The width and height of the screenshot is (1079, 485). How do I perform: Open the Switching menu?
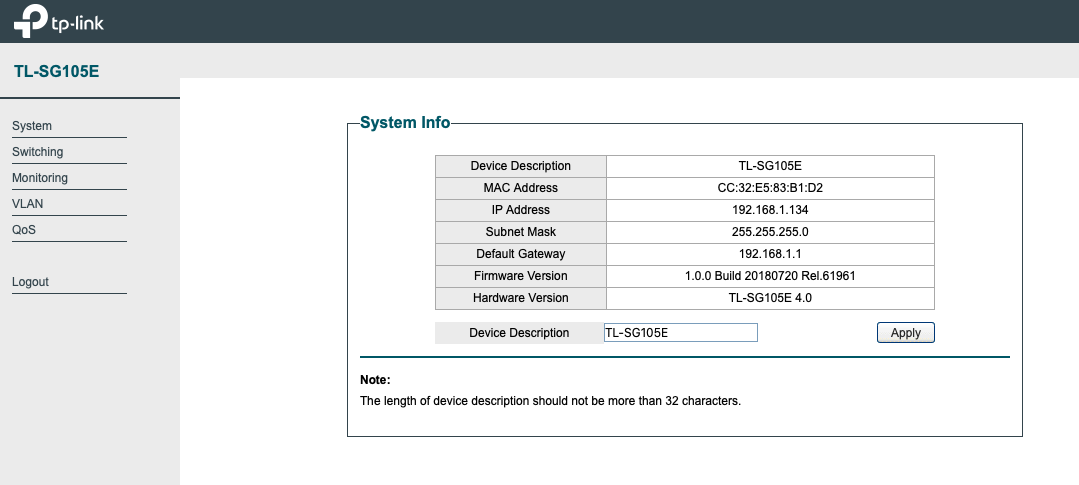(37, 152)
